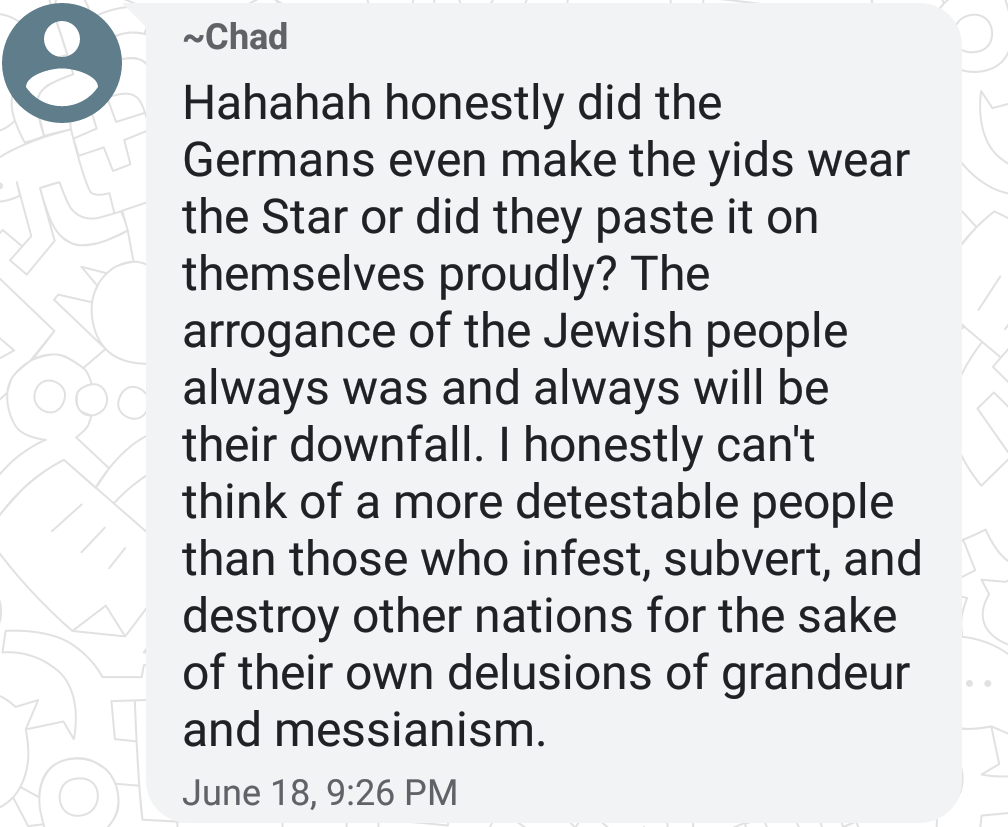Viewport: 1008px width, 827px height.
Task: Select the June 18, 9:26 PM timestamp
Action: point(320,792)
